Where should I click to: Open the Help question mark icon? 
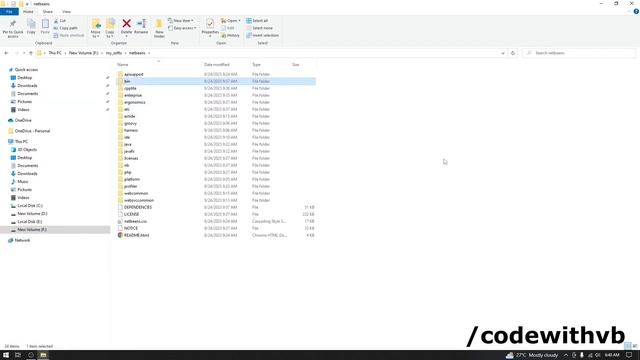(636, 12)
